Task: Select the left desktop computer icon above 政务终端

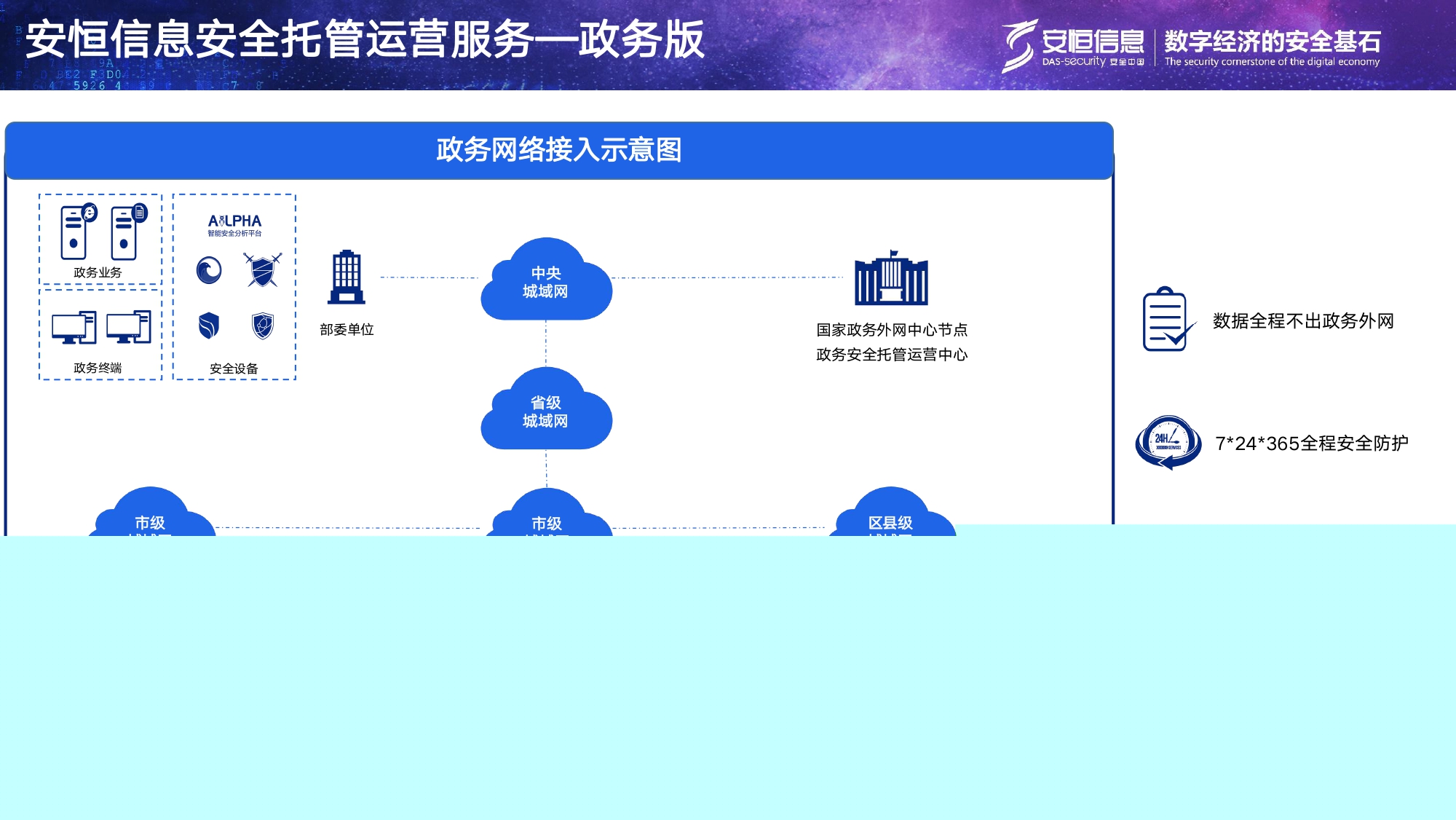Action: 74,328
